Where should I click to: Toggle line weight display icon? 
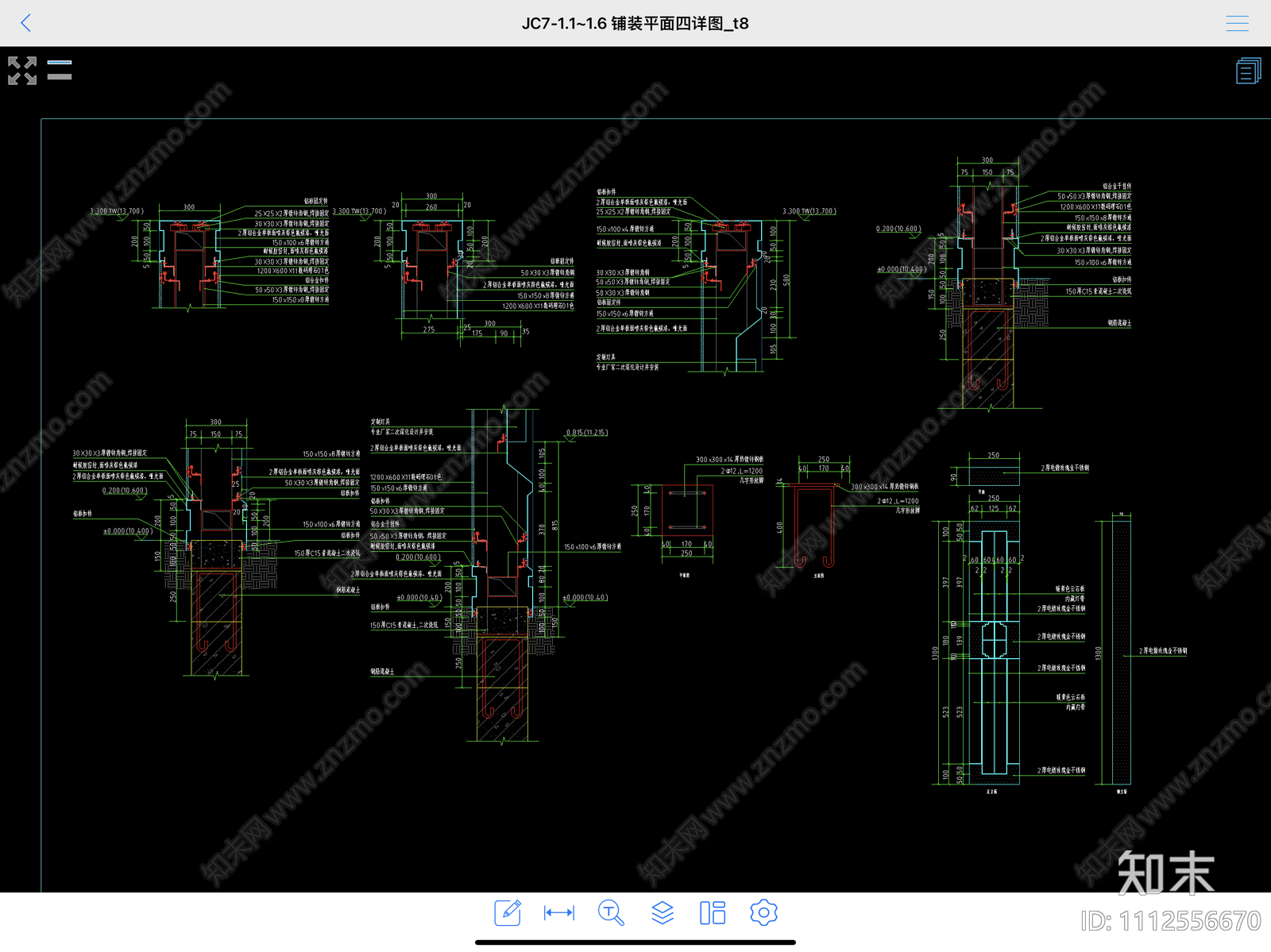click(x=60, y=70)
